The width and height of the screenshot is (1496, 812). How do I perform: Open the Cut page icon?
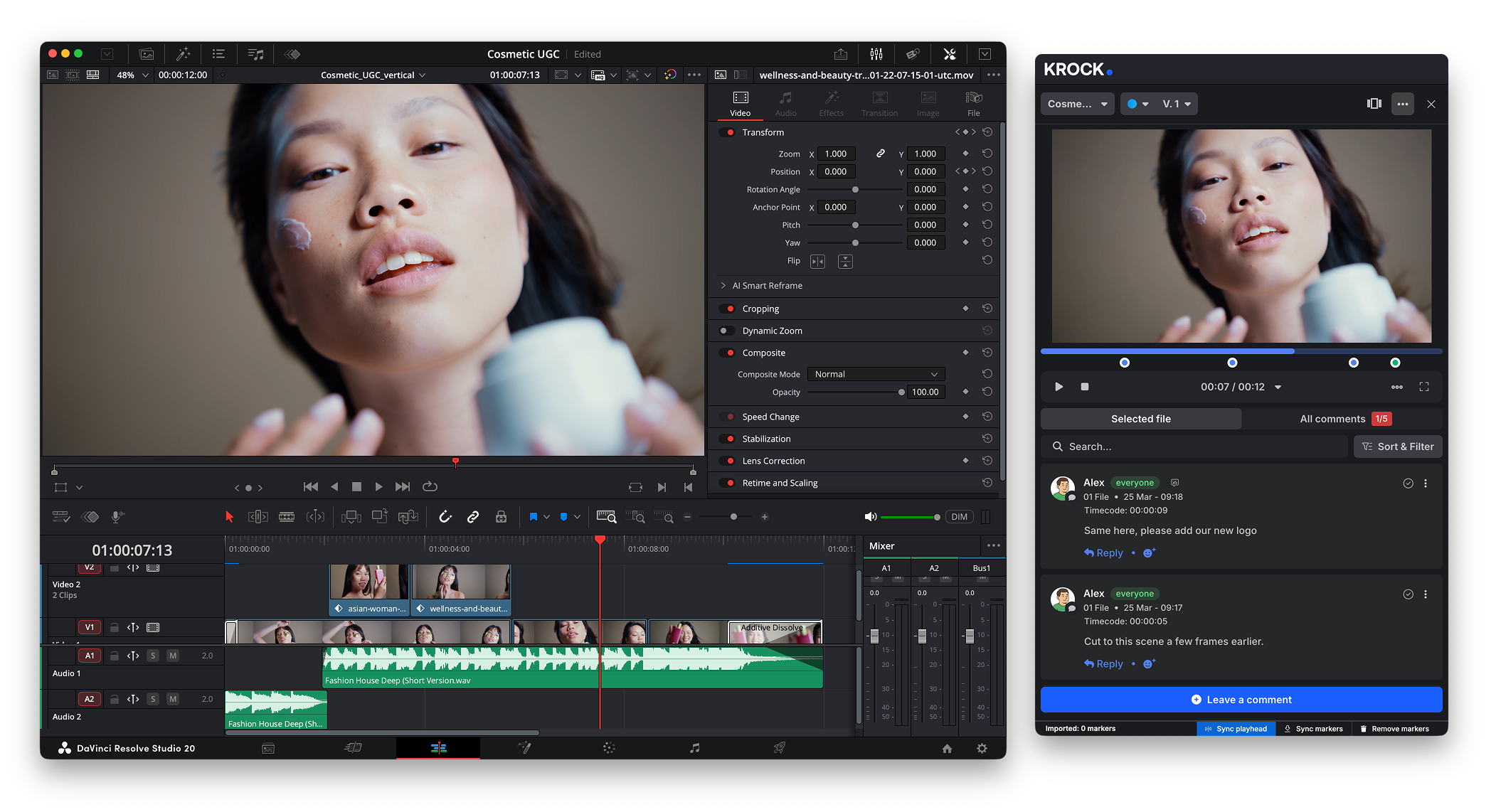tap(354, 748)
